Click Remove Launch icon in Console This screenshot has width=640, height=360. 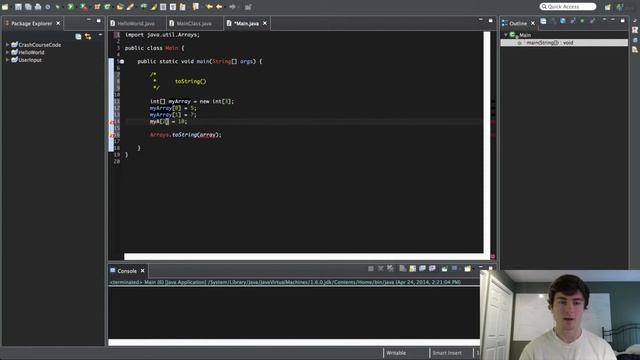[380, 269]
